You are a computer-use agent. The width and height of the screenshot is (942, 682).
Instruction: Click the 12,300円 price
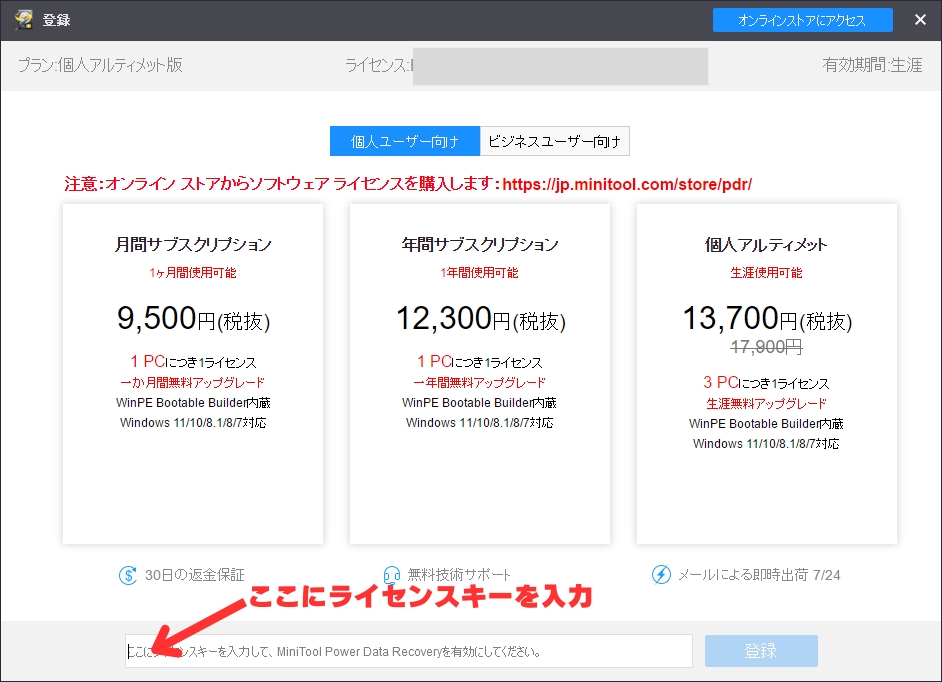(x=480, y=318)
